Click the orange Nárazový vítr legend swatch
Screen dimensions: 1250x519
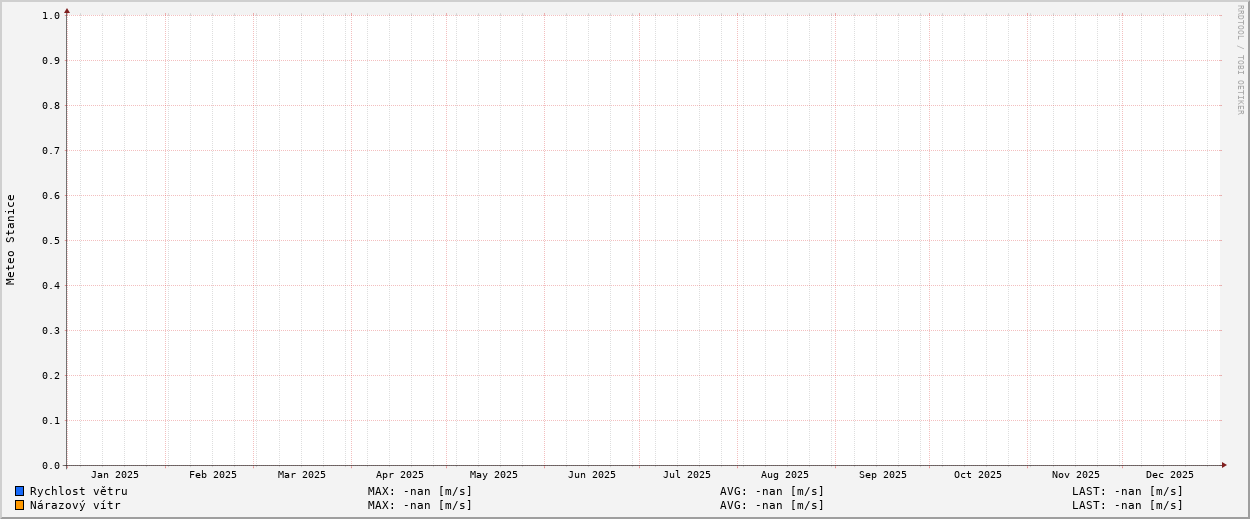[x=19, y=505]
